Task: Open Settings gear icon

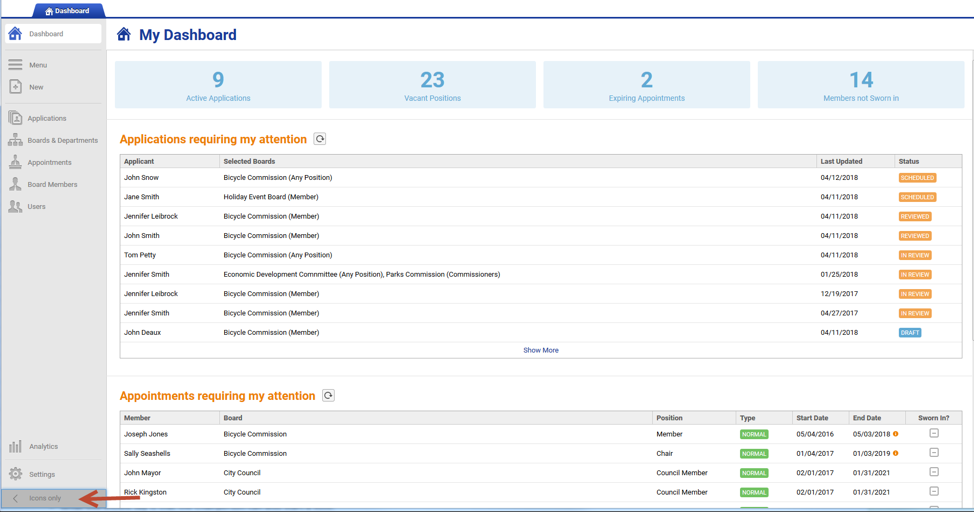Action: pos(16,474)
